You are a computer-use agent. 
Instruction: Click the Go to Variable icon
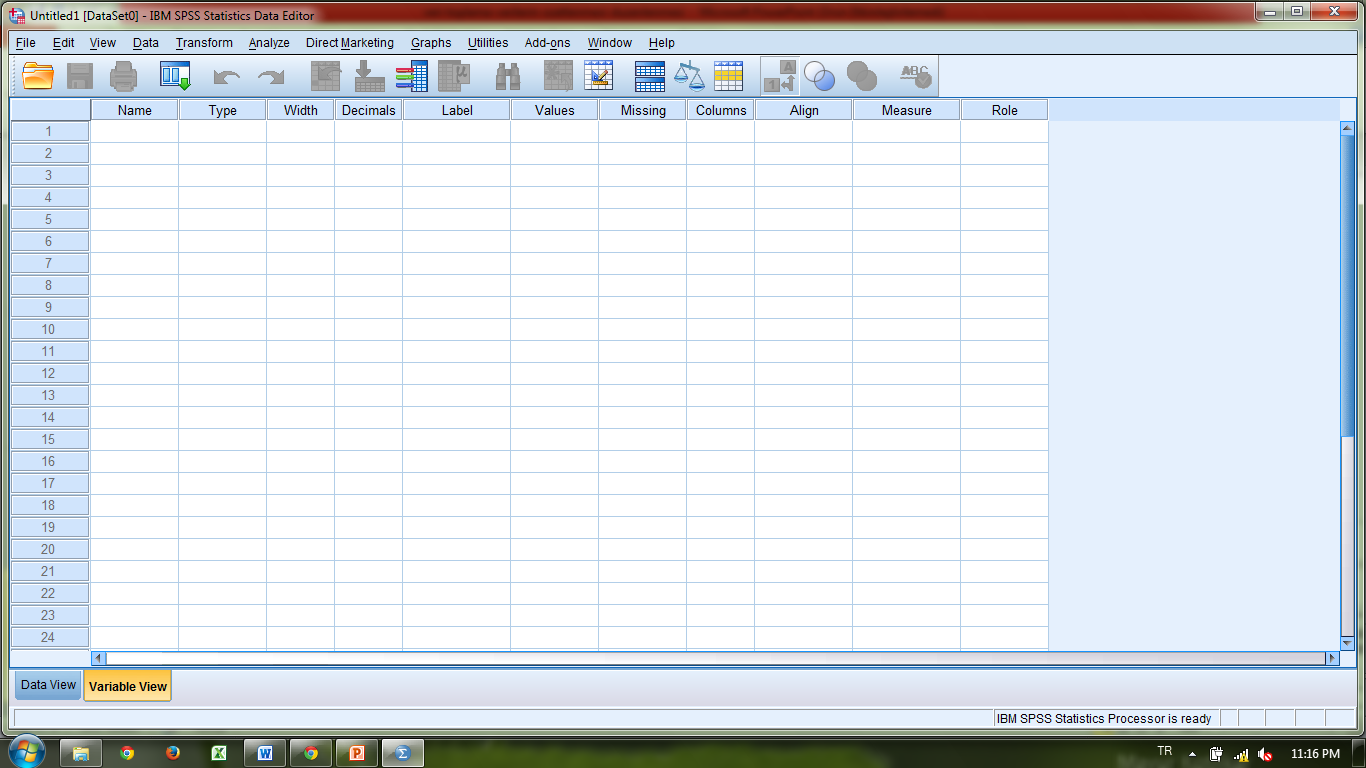pyautogui.click(x=369, y=76)
